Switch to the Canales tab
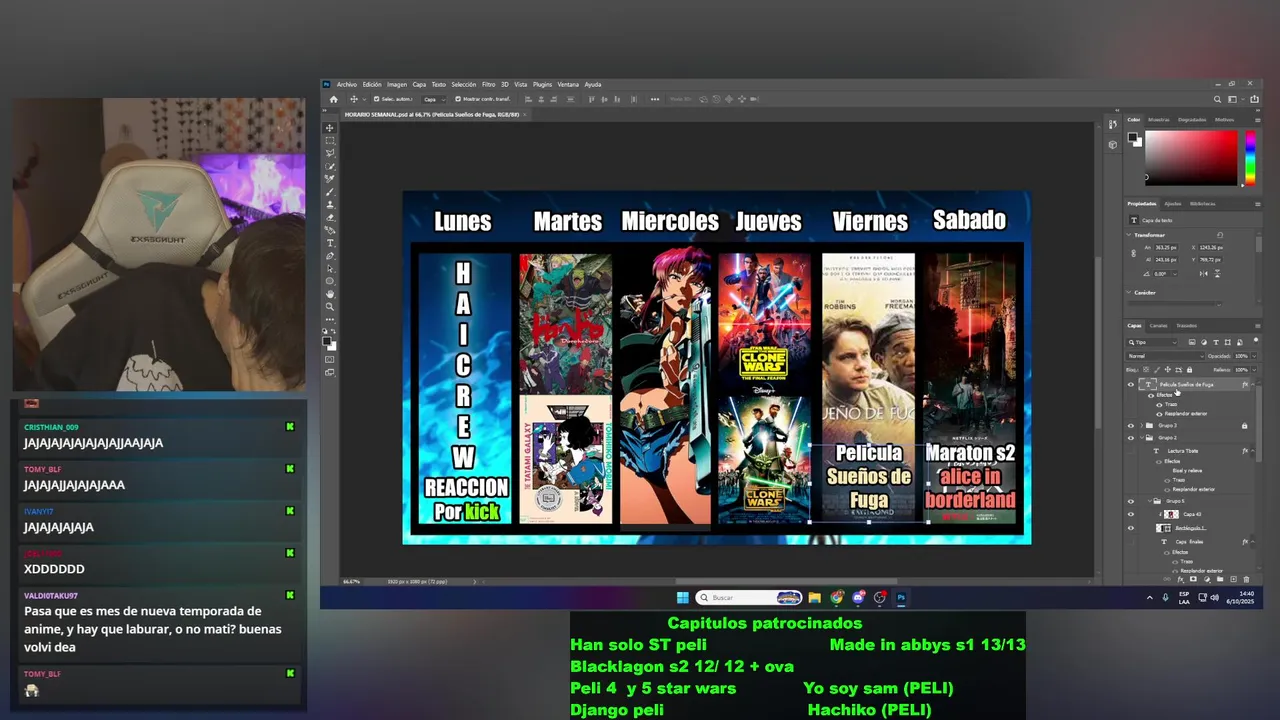 [x=1159, y=326]
